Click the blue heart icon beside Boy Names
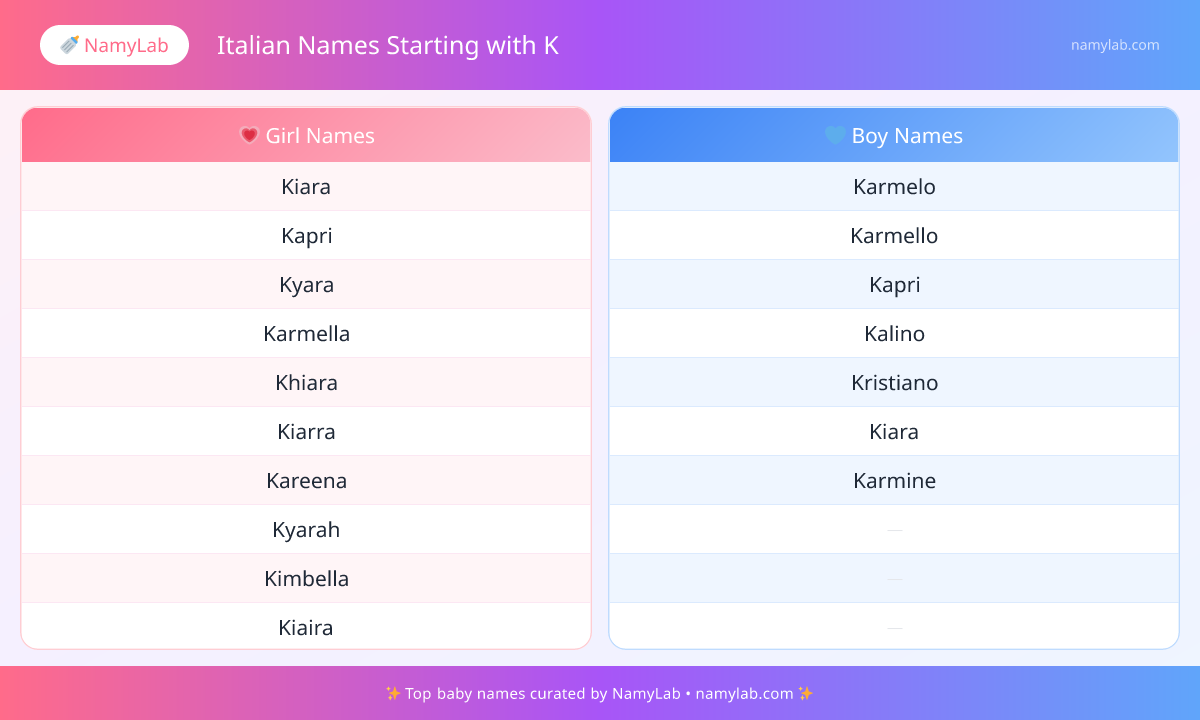Screen dimensions: 1200x720 pyautogui.click(x=835, y=135)
